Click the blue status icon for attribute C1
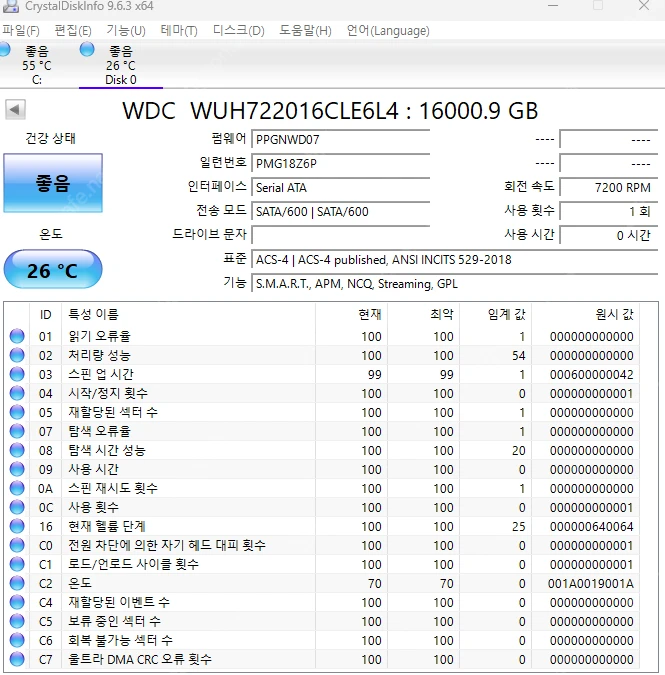 (17, 564)
